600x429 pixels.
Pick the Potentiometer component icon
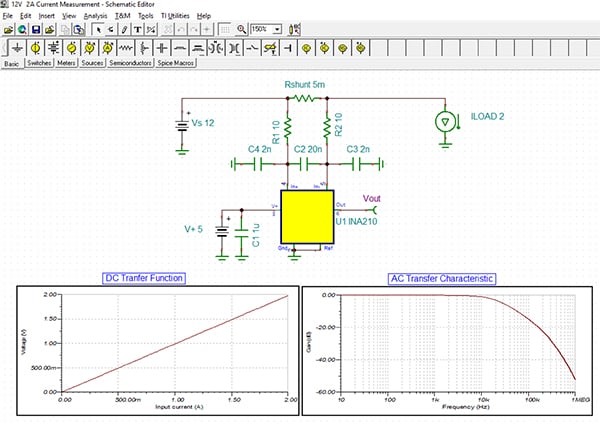coord(143,48)
